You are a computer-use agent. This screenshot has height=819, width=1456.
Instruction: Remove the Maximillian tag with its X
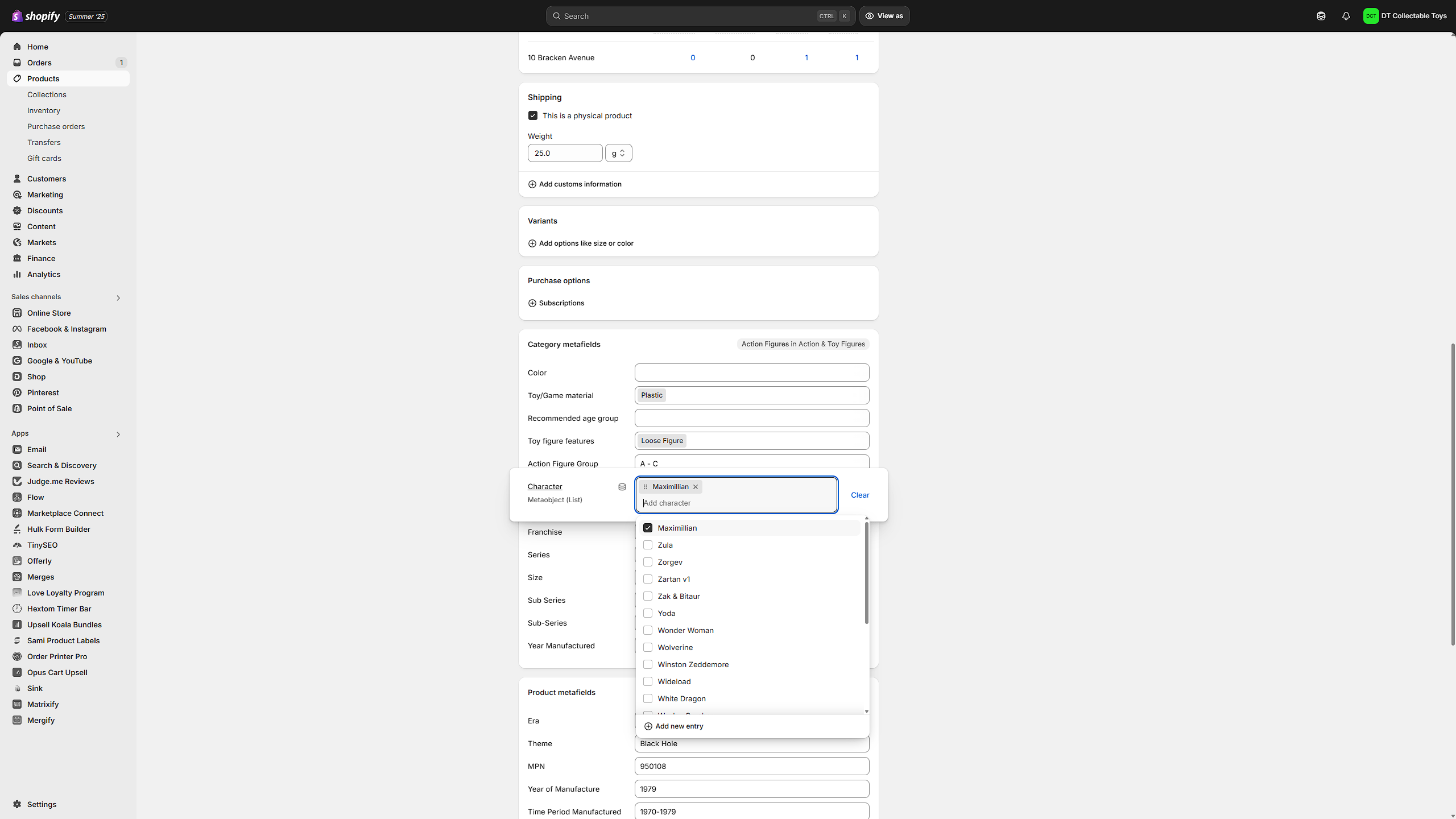[696, 487]
